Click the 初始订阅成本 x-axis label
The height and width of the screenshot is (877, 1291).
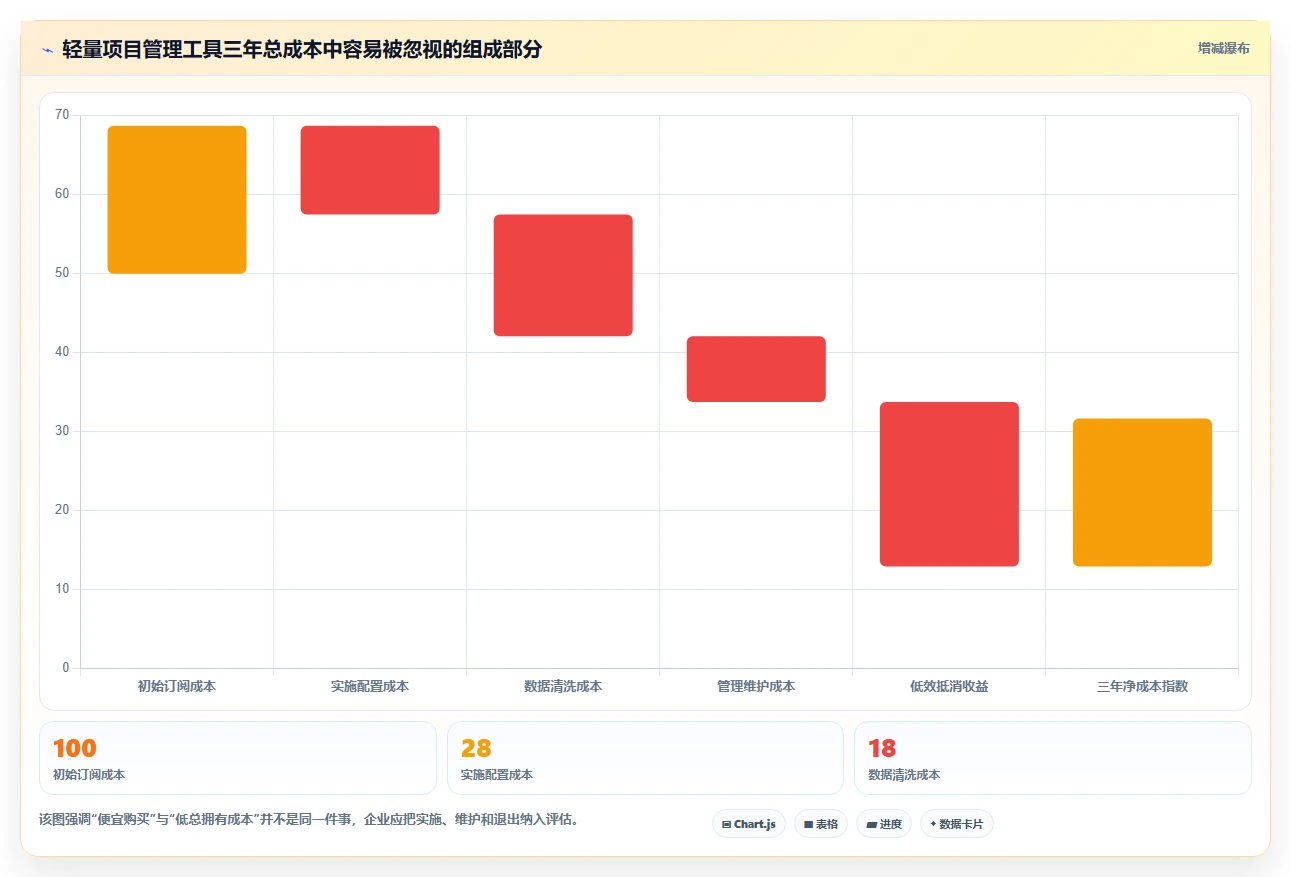coord(177,687)
